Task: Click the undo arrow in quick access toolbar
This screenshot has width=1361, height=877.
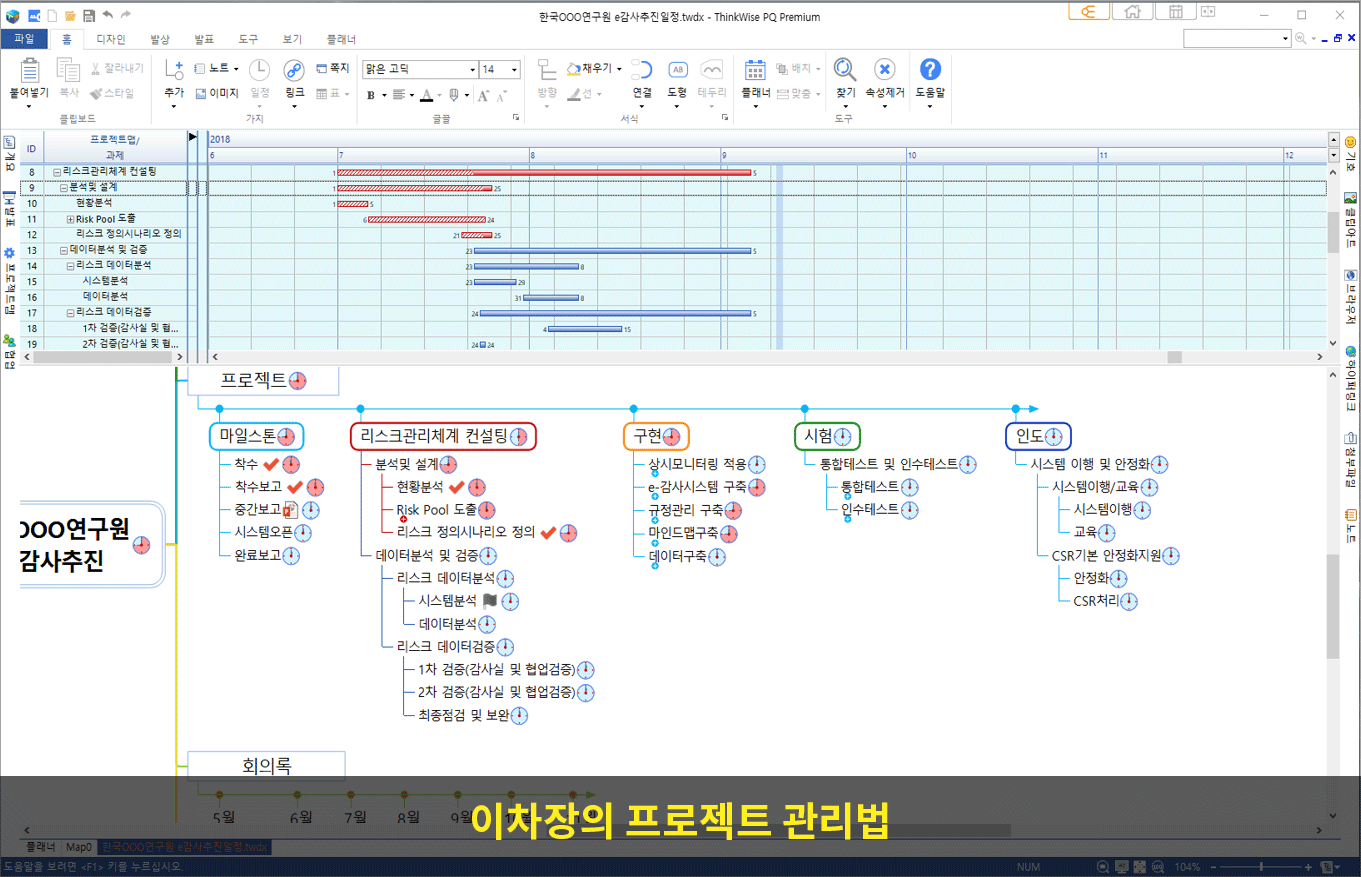Action: 108,15
